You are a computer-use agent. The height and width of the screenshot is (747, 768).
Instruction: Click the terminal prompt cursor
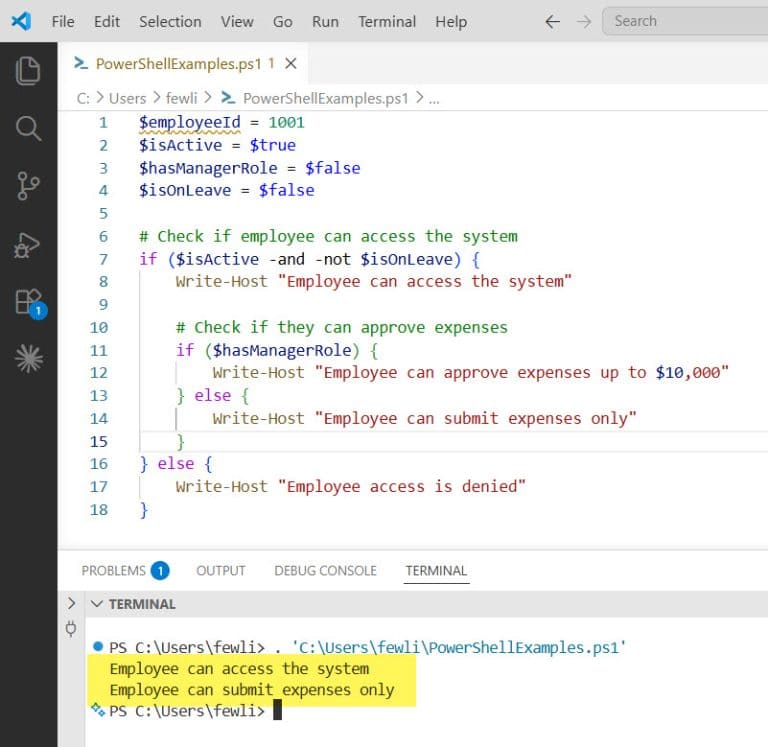pos(277,710)
